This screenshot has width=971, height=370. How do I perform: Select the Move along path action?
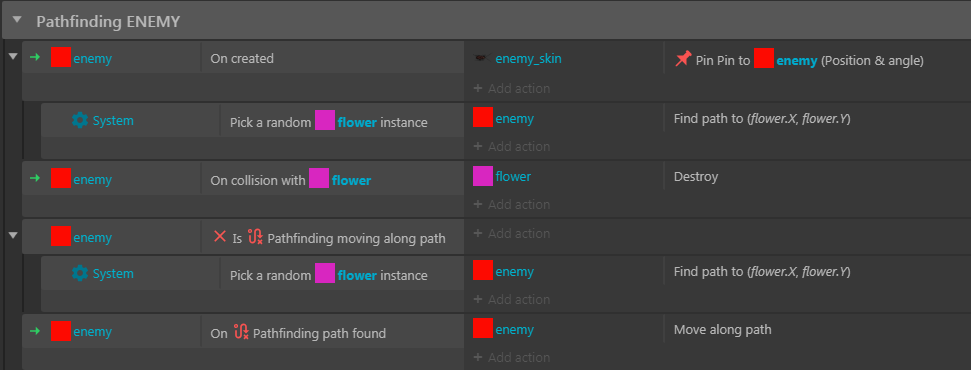coord(722,330)
